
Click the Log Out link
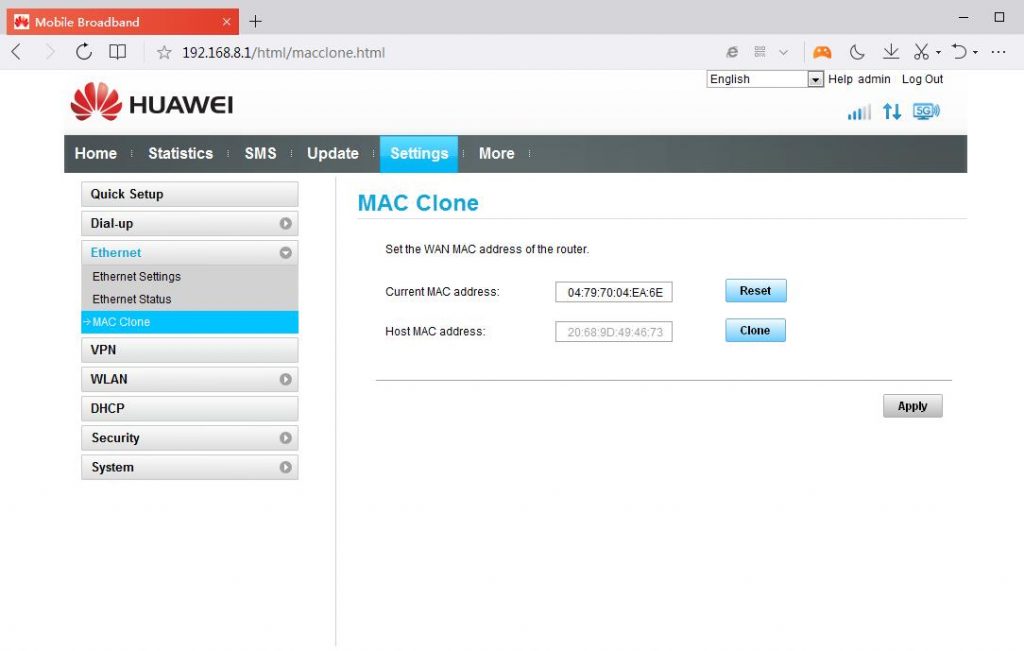click(921, 79)
